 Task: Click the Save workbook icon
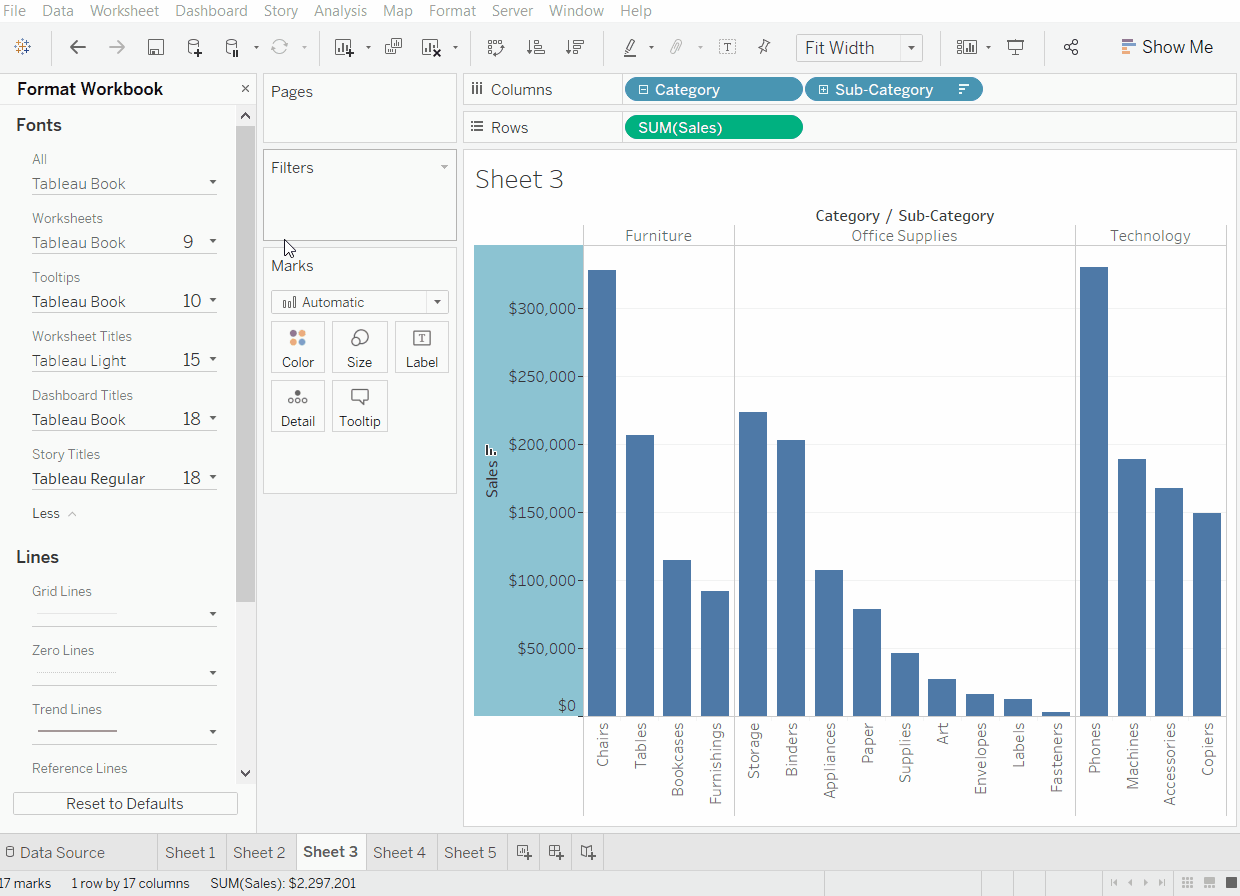155,47
